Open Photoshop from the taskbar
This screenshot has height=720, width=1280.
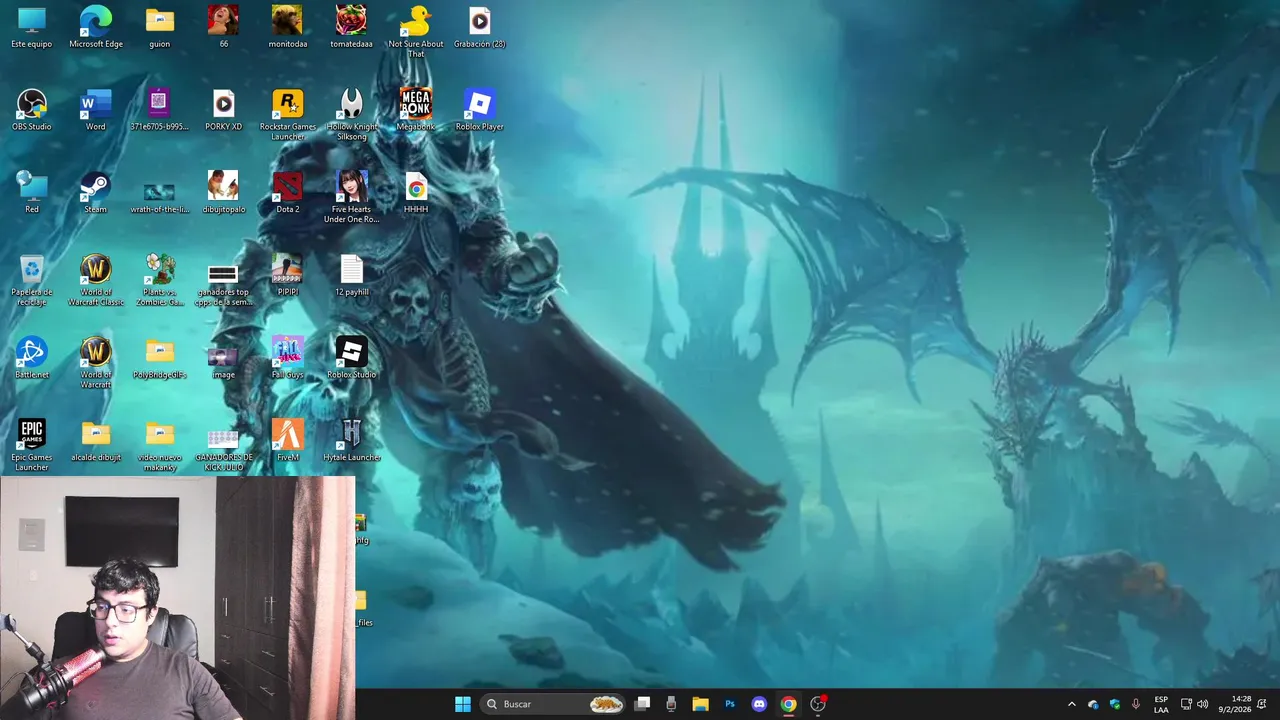tap(730, 704)
